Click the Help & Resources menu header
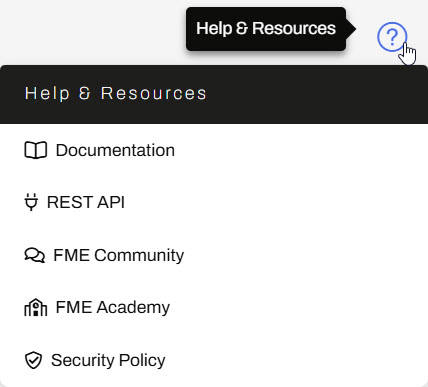 pos(214,94)
